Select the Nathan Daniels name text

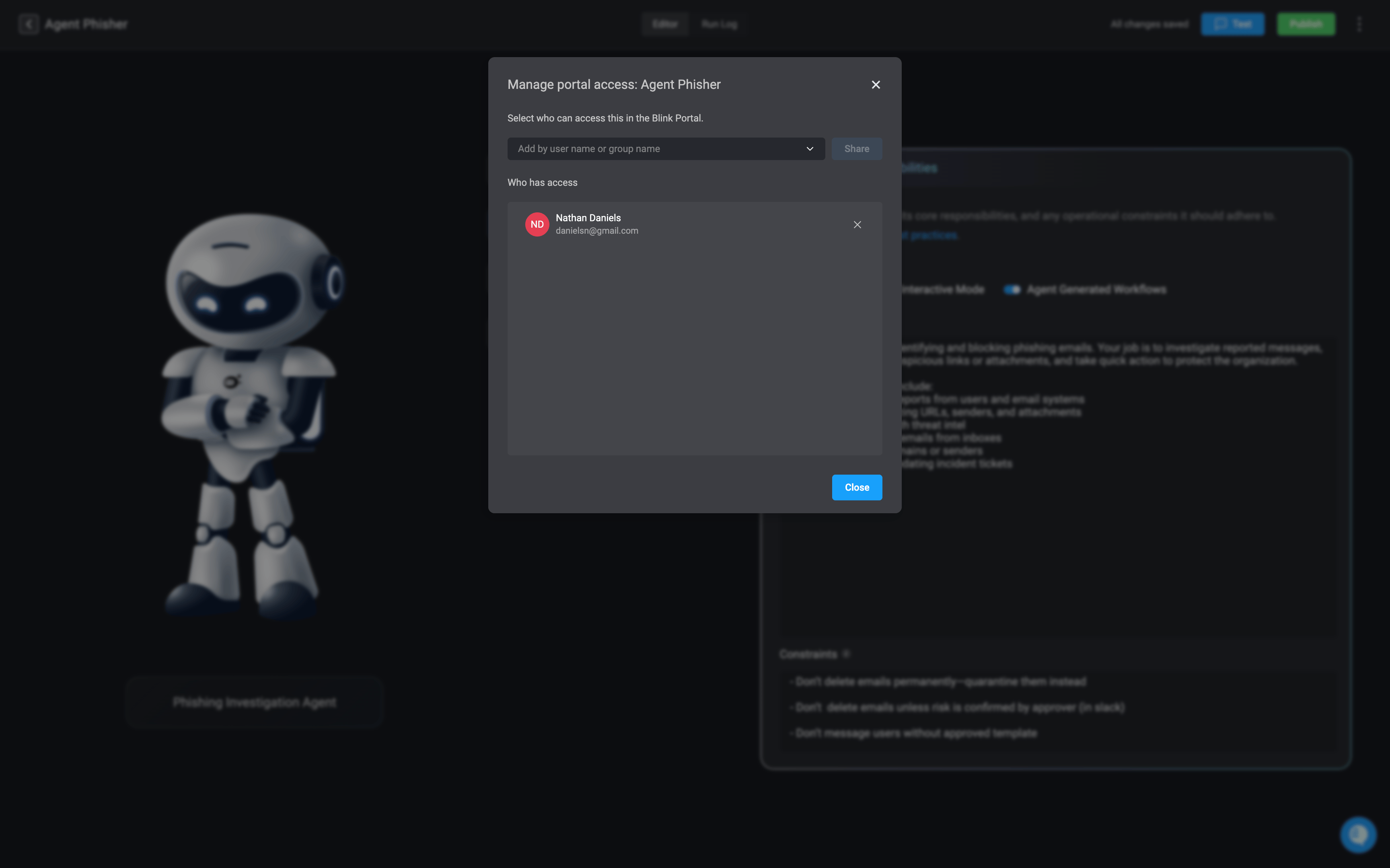pos(588,218)
